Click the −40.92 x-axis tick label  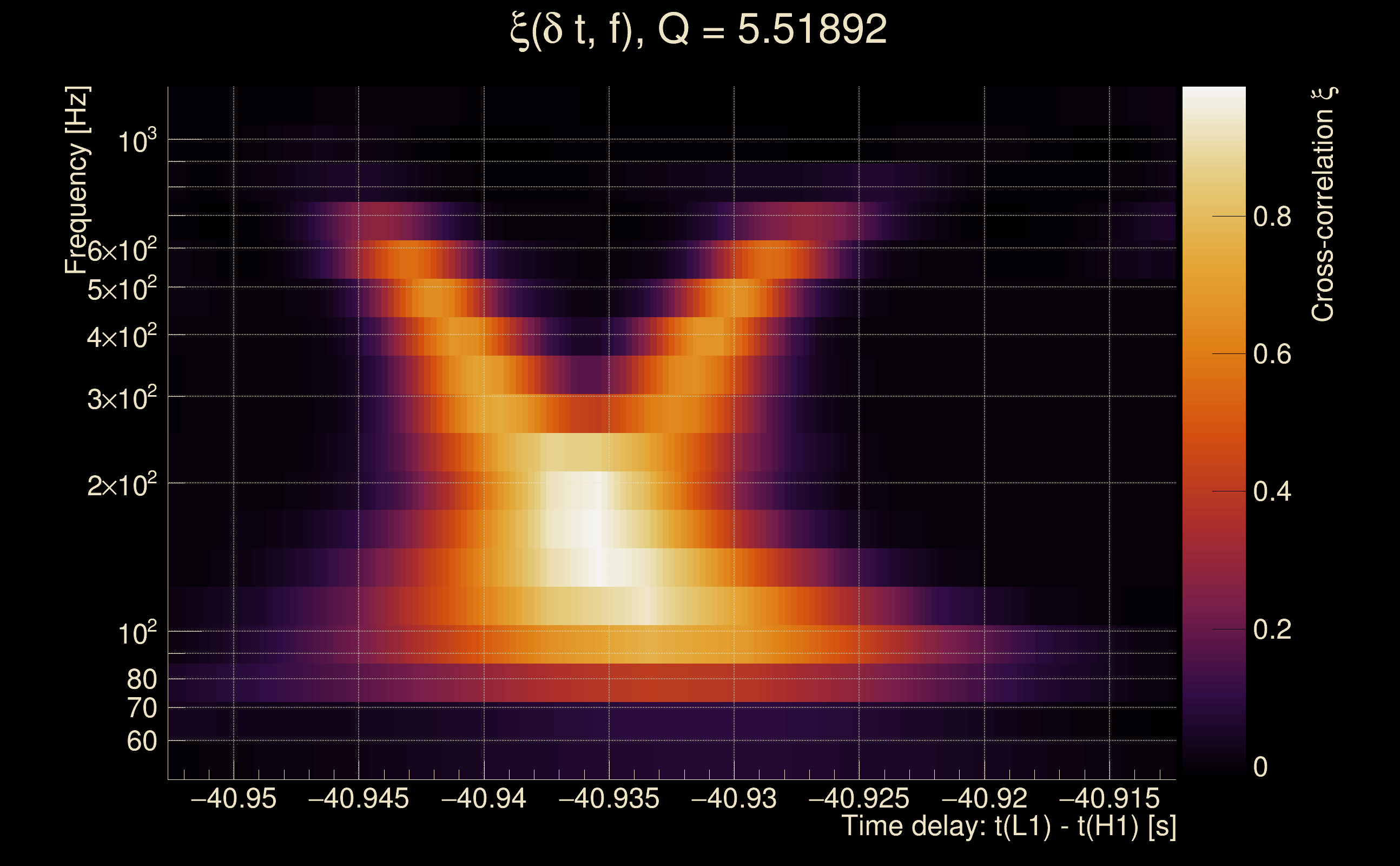tap(985, 799)
